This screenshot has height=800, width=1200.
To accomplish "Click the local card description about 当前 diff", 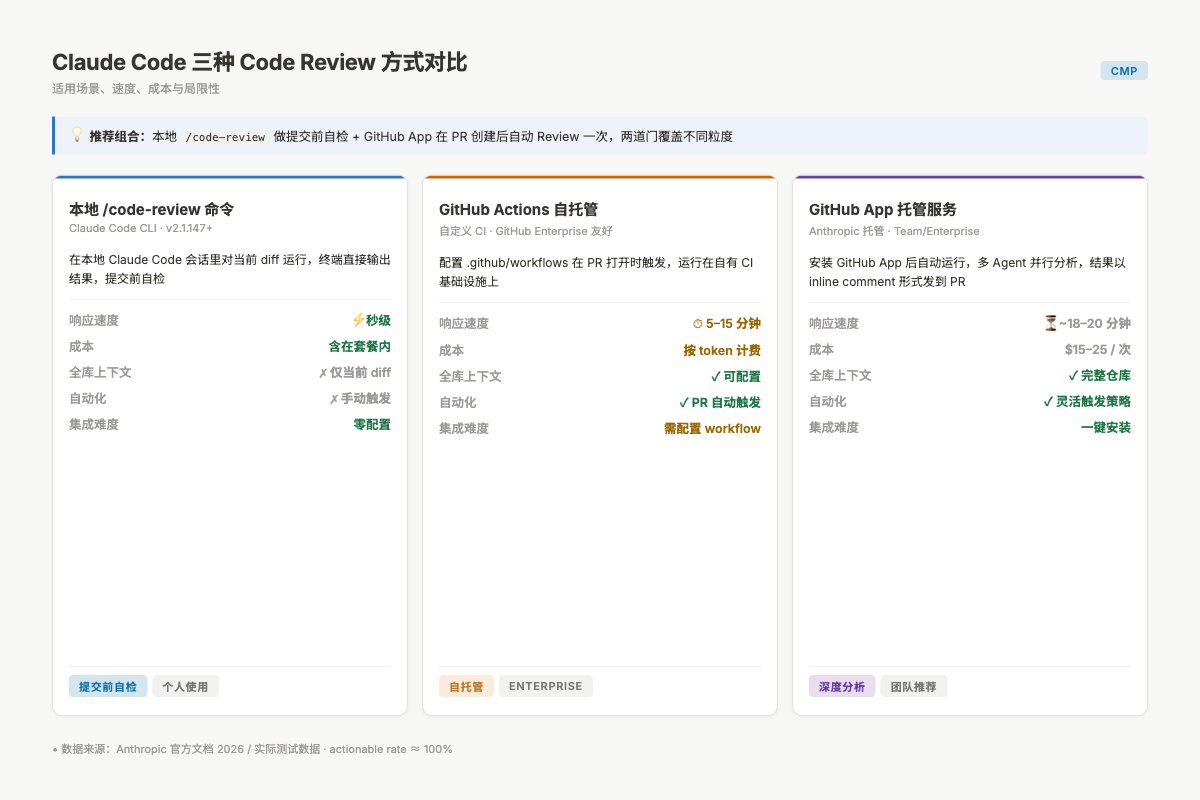I will tap(230, 269).
